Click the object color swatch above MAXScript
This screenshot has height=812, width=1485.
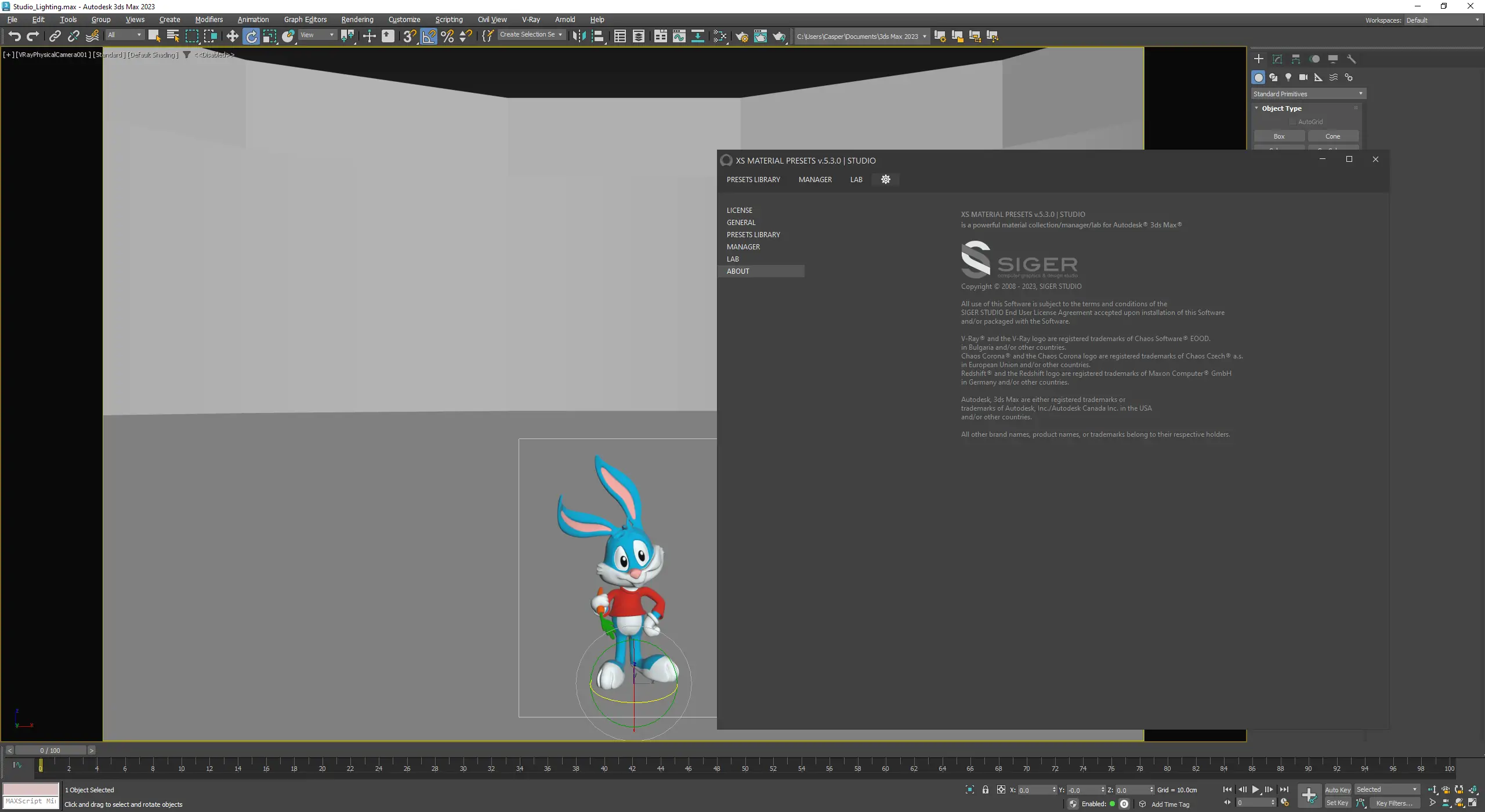(31, 789)
